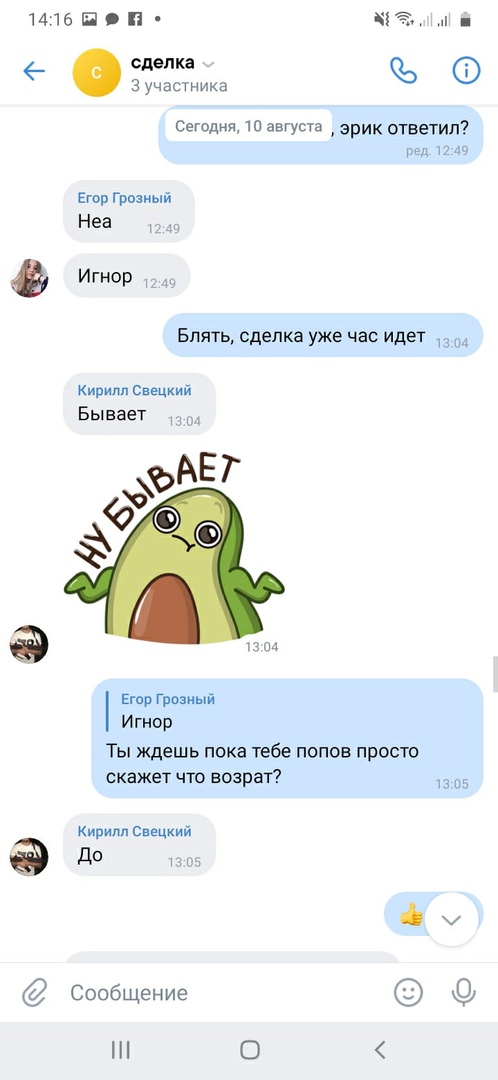Tap the yellow сделка chat avatar
498x1080 pixels.
coord(96,72)
